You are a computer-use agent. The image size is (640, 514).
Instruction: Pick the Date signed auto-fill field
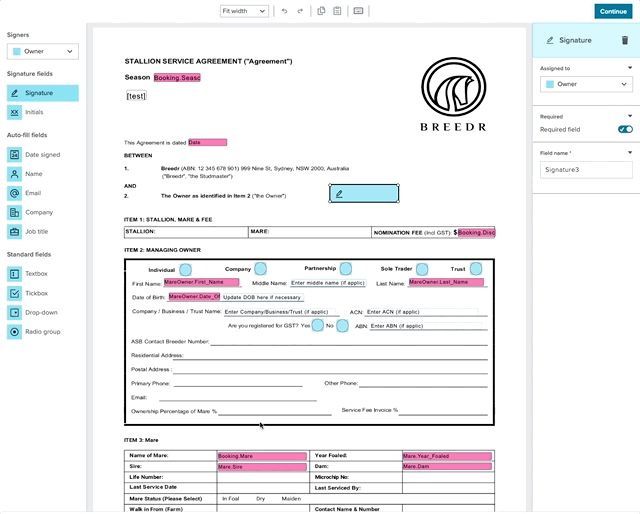(42, 155)
